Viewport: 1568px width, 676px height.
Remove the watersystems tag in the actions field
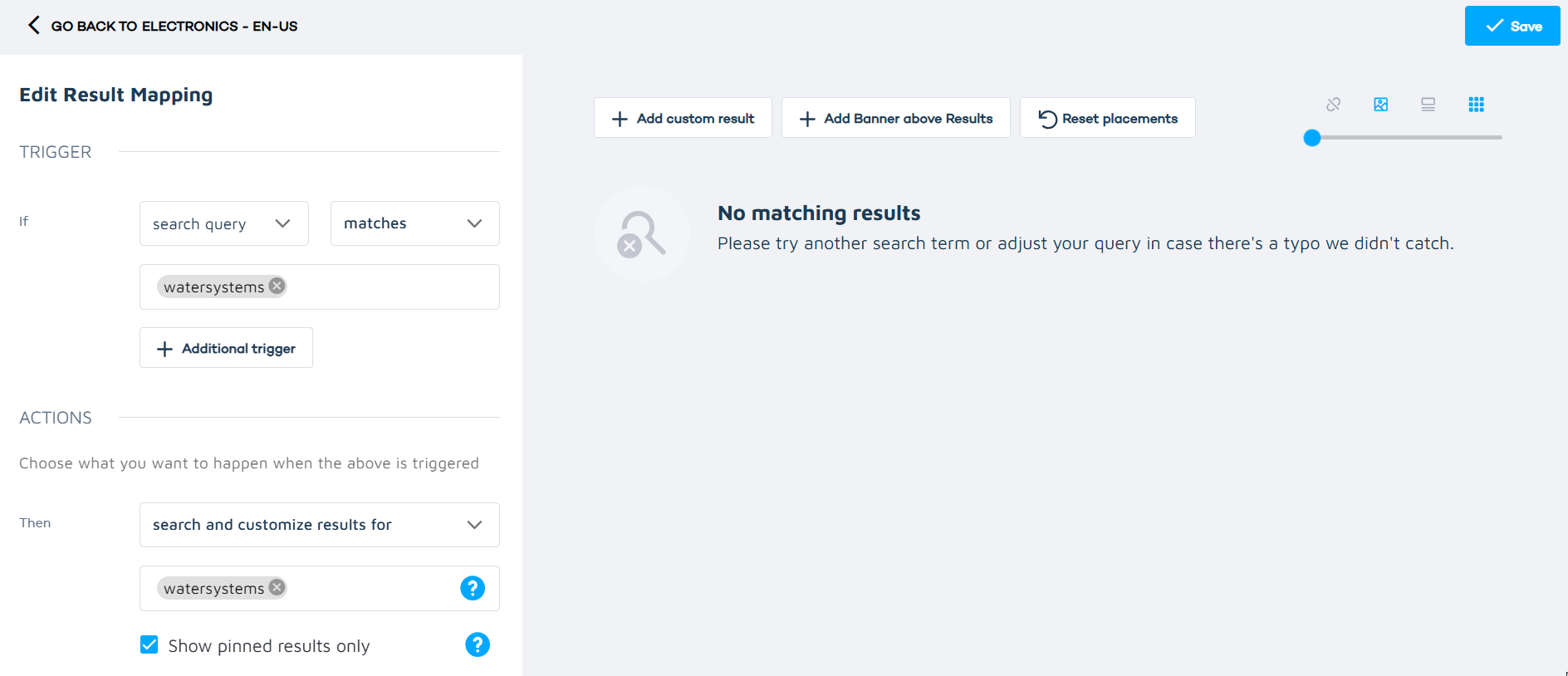click(x=277, y=587)
